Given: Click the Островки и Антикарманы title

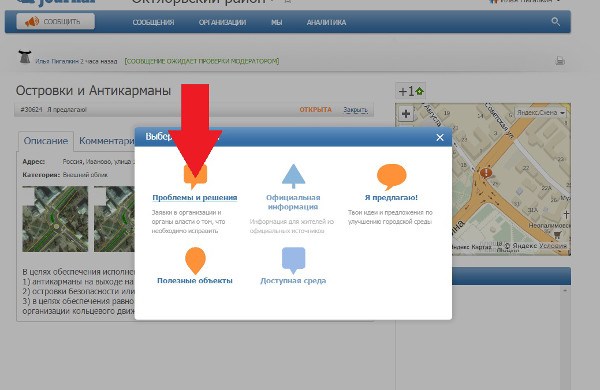Looking at the screenshot, I should coord(93,91).
